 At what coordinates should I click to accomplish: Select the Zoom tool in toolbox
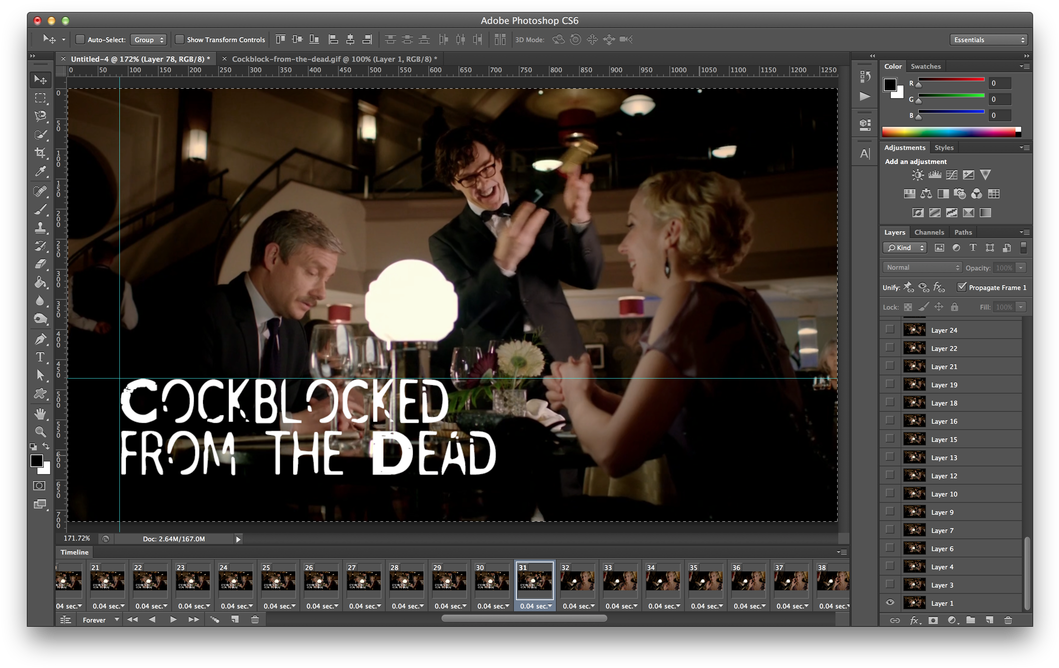tap(40, 431)
